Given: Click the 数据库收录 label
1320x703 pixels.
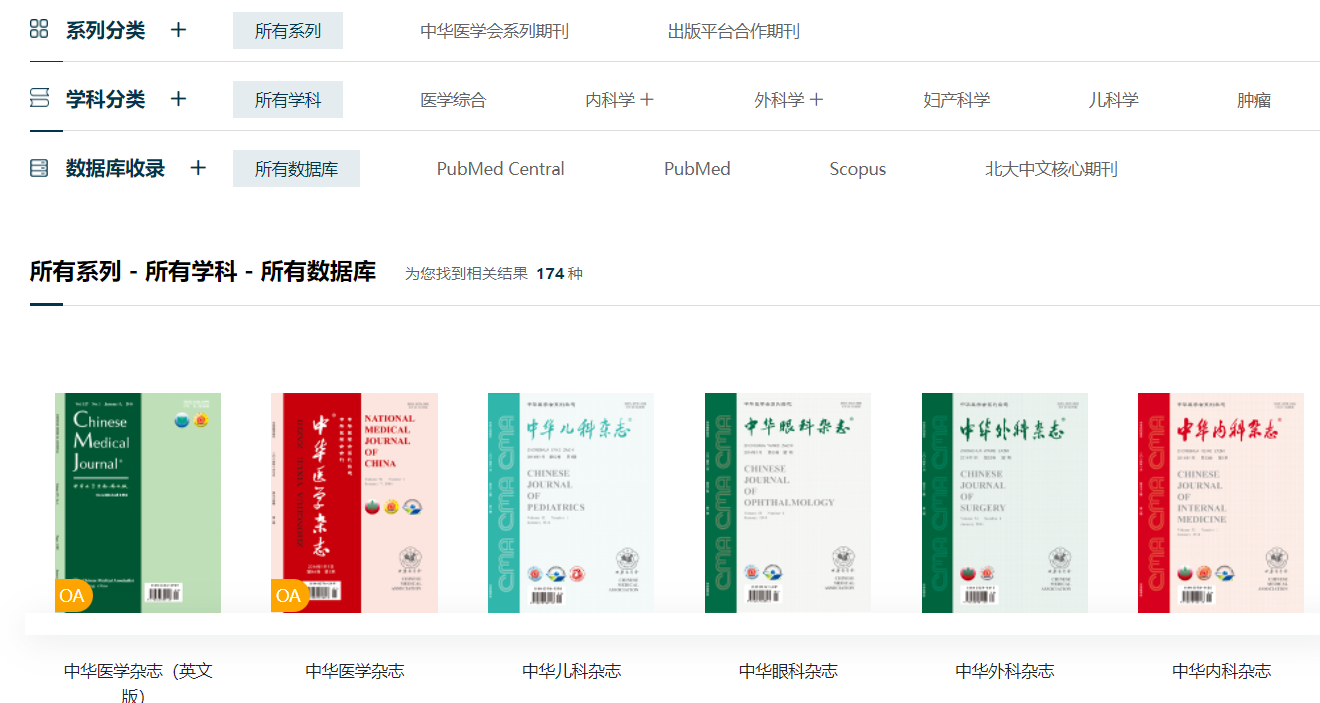Looking at the screenshot, I should [115, 168].
